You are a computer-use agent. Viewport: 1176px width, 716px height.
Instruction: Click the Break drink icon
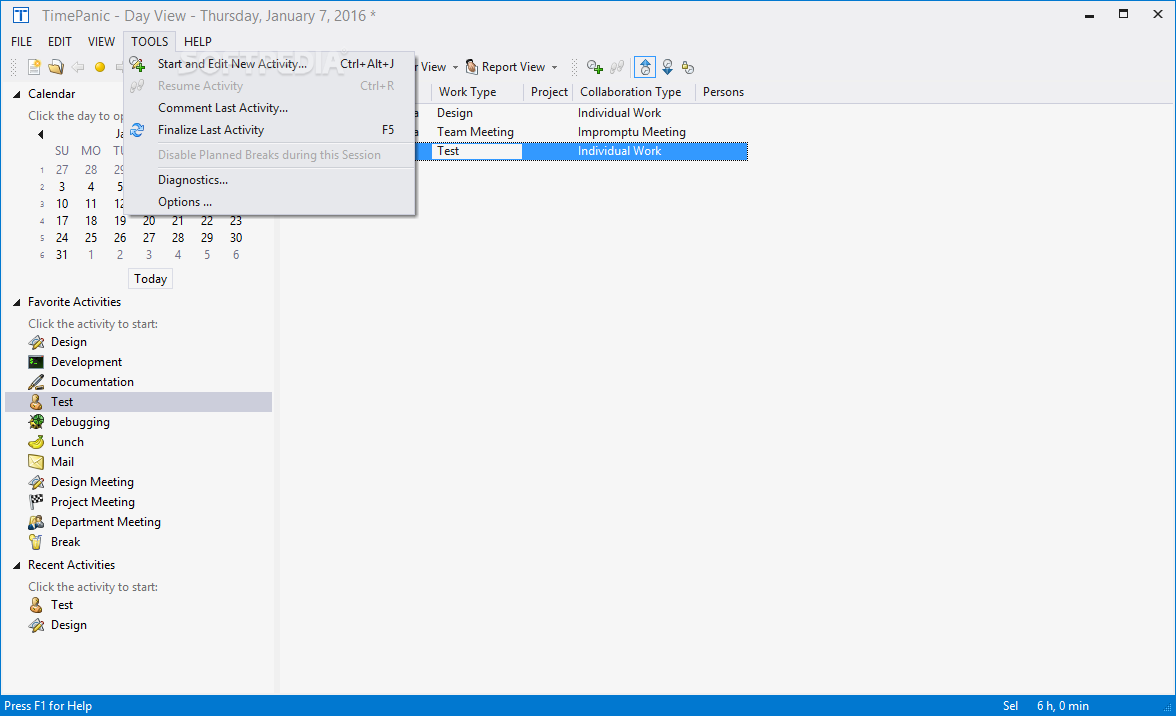(x=36, y=542)
